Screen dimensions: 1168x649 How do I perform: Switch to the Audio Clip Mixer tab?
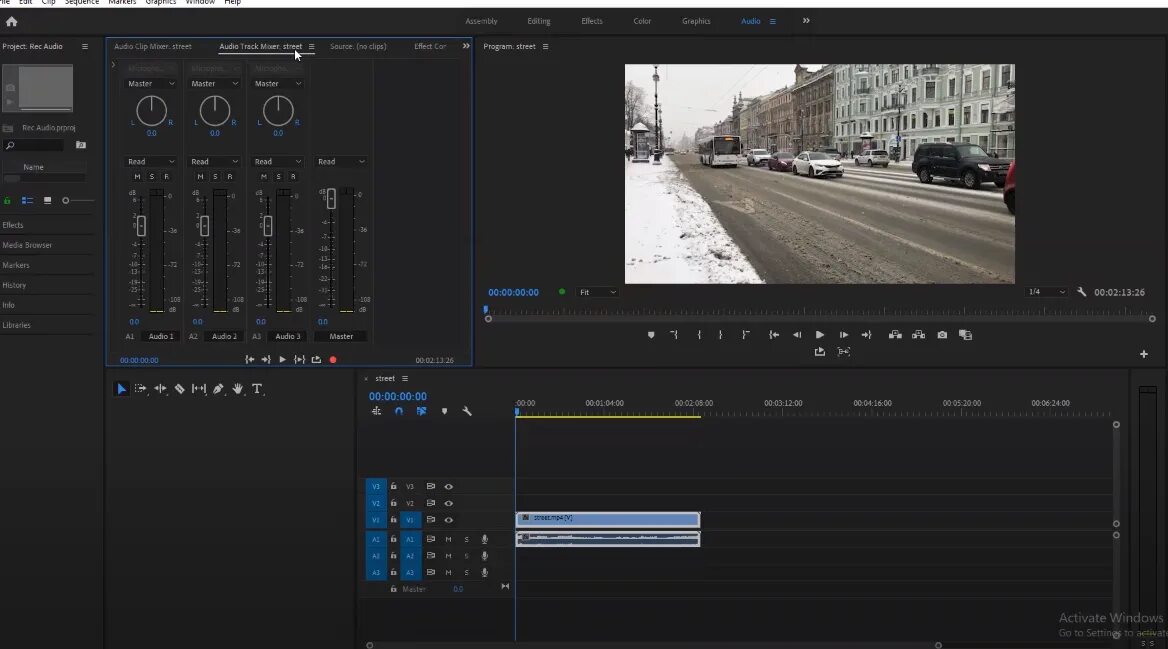152,46
